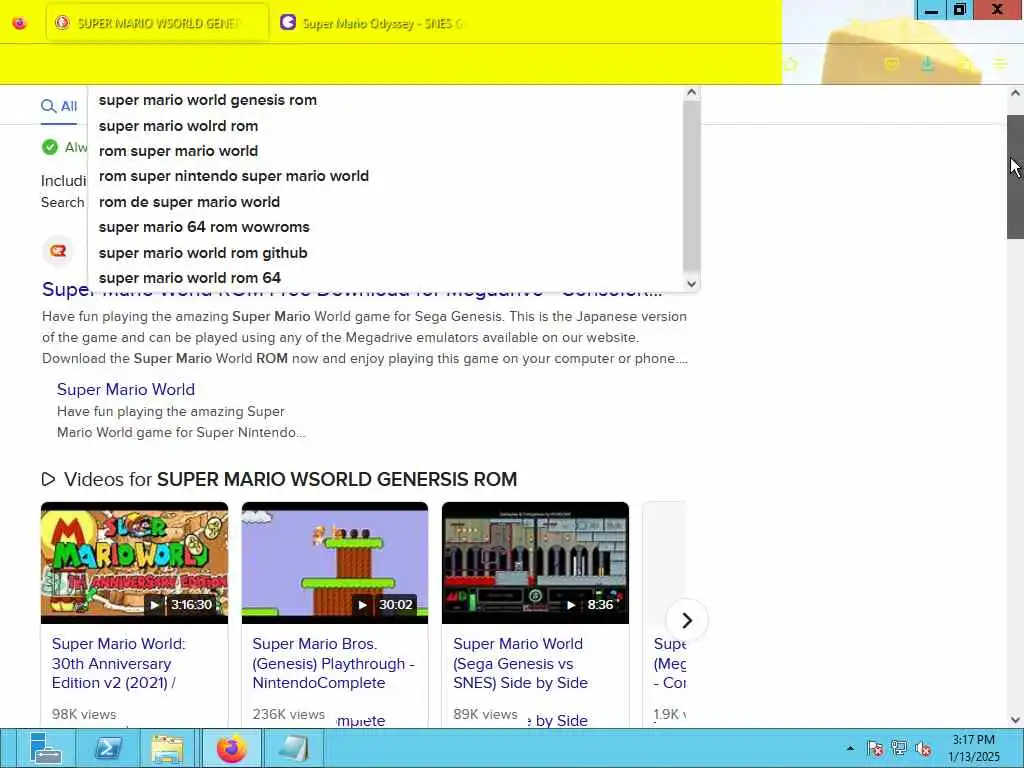Open the Firefox hamburger menu
The image size is (1024, 768).
click(x=1000, y=64)
